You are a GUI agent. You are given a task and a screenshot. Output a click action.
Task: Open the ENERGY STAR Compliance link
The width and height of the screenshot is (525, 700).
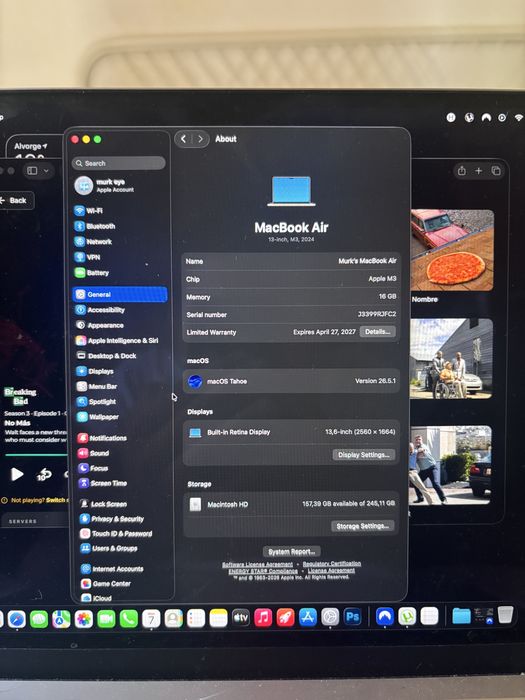263,571
